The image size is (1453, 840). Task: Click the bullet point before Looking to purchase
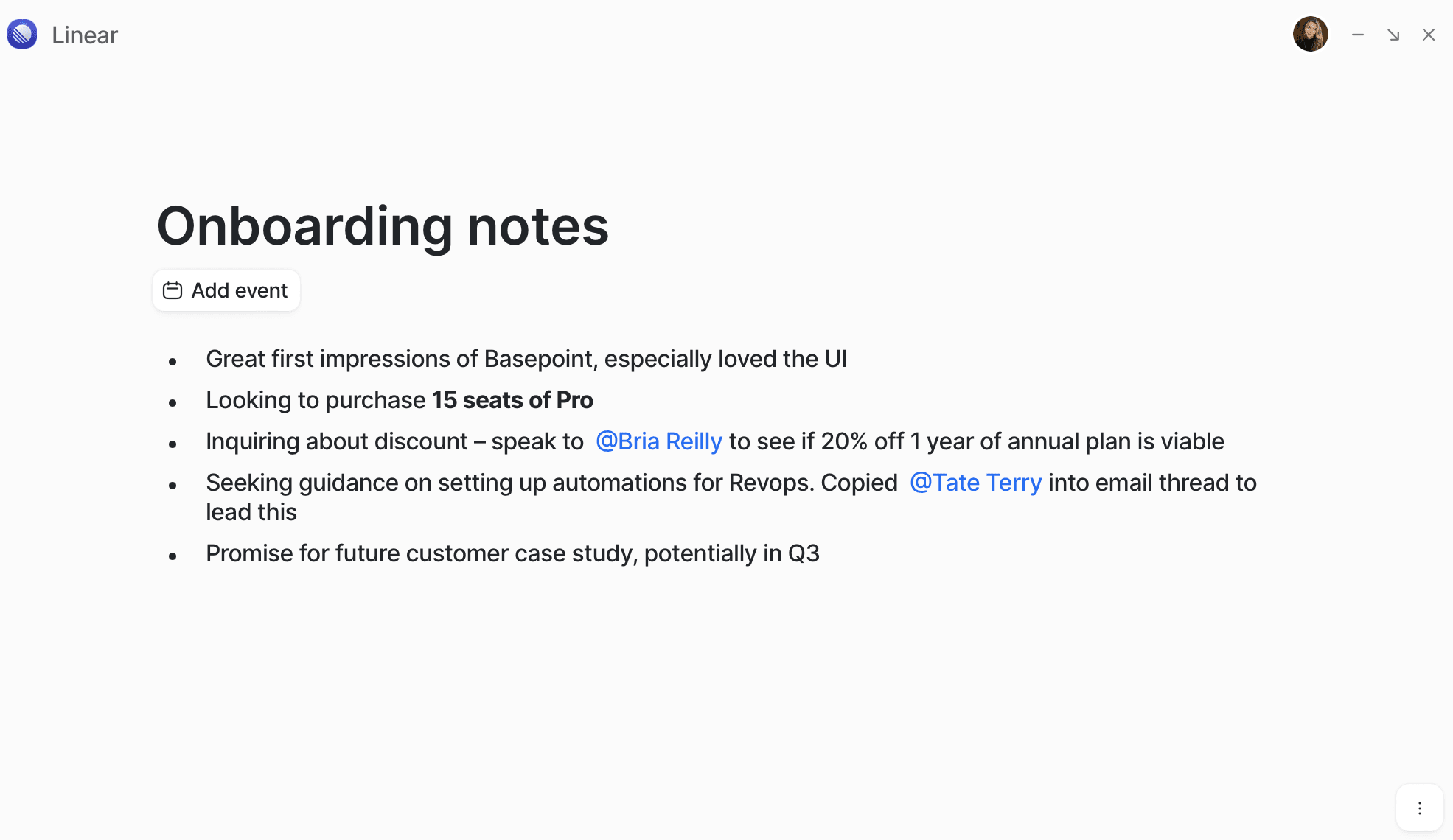(x=173, y=402)
